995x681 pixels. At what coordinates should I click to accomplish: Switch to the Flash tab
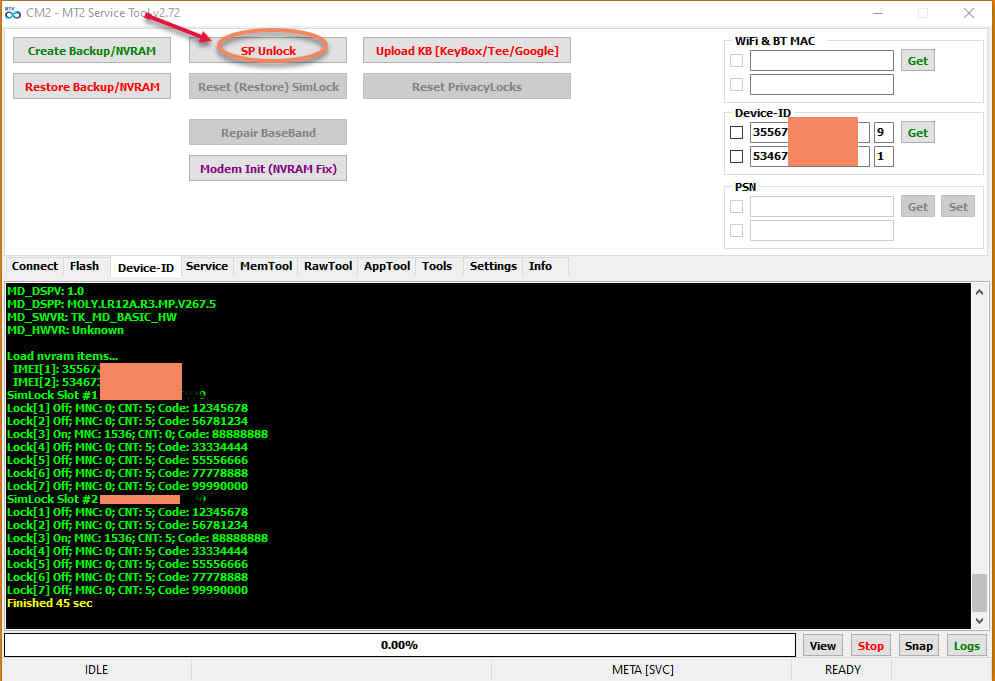pyautogui.click(x=84, y=267)
